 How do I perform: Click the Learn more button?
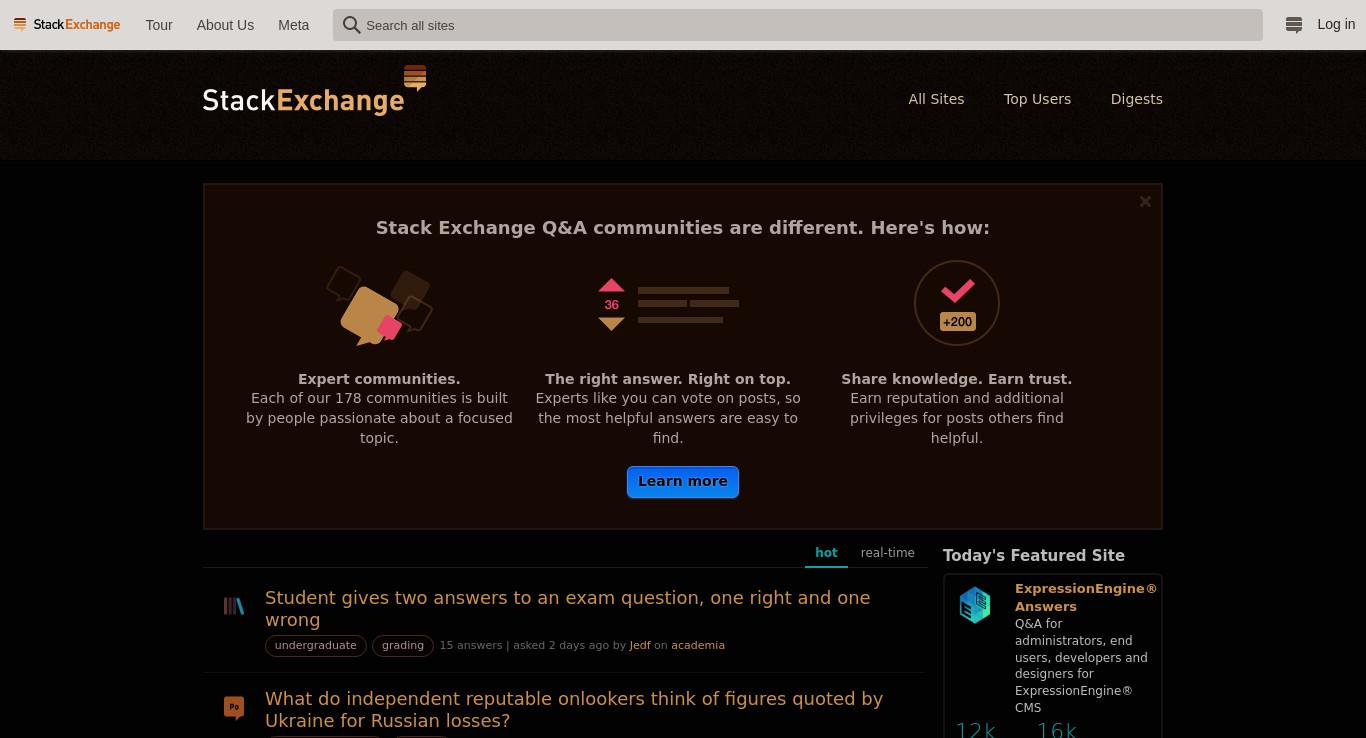click(683, 482)
